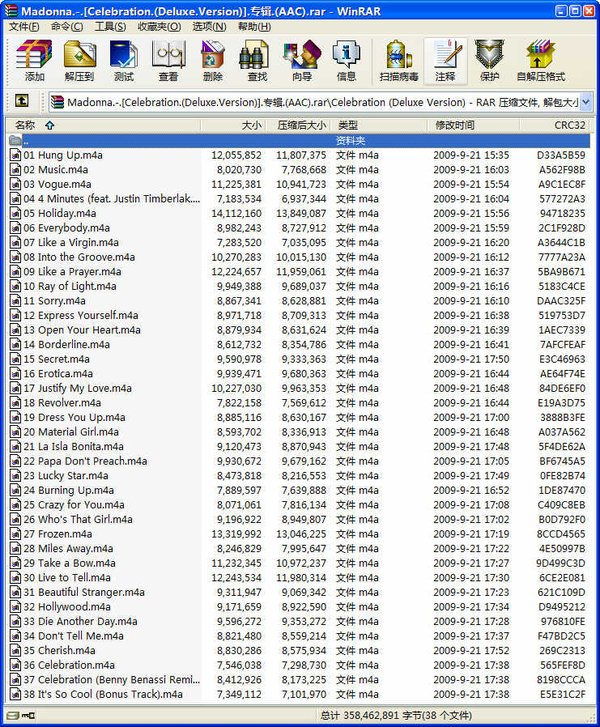This screenshot has height=727, width=600.
Task: Select file 14 Borderline.m4a
Action: (x=67, y=344)
